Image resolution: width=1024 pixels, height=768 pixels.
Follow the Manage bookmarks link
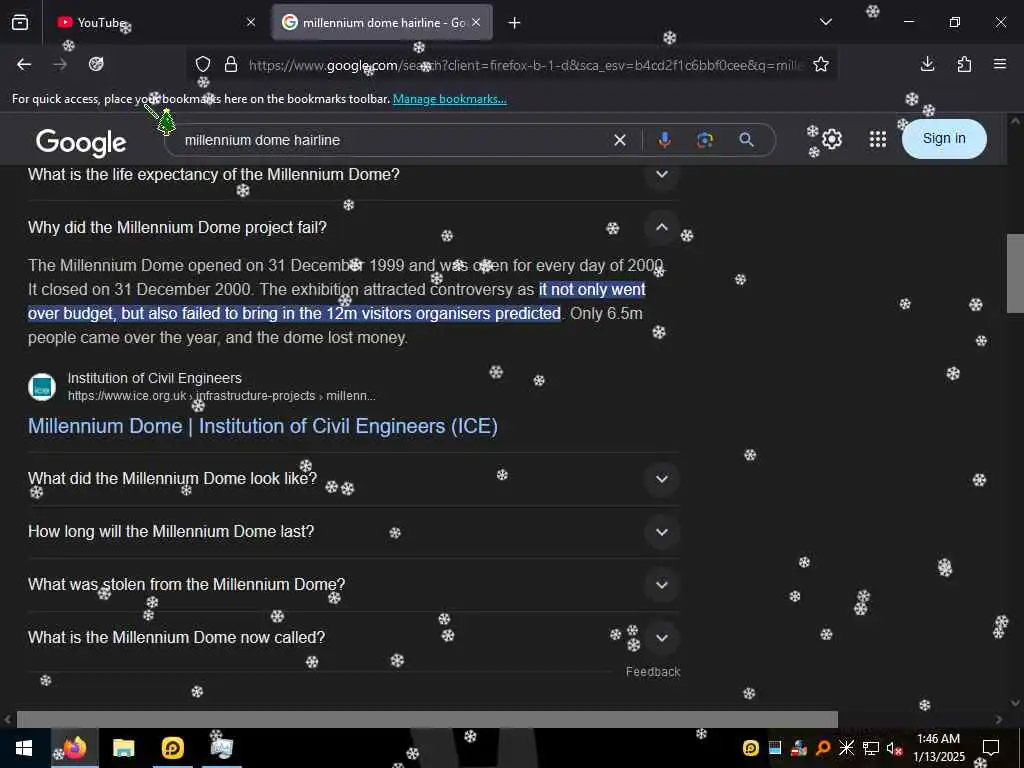pyautogui.click(x=449, y=99)
